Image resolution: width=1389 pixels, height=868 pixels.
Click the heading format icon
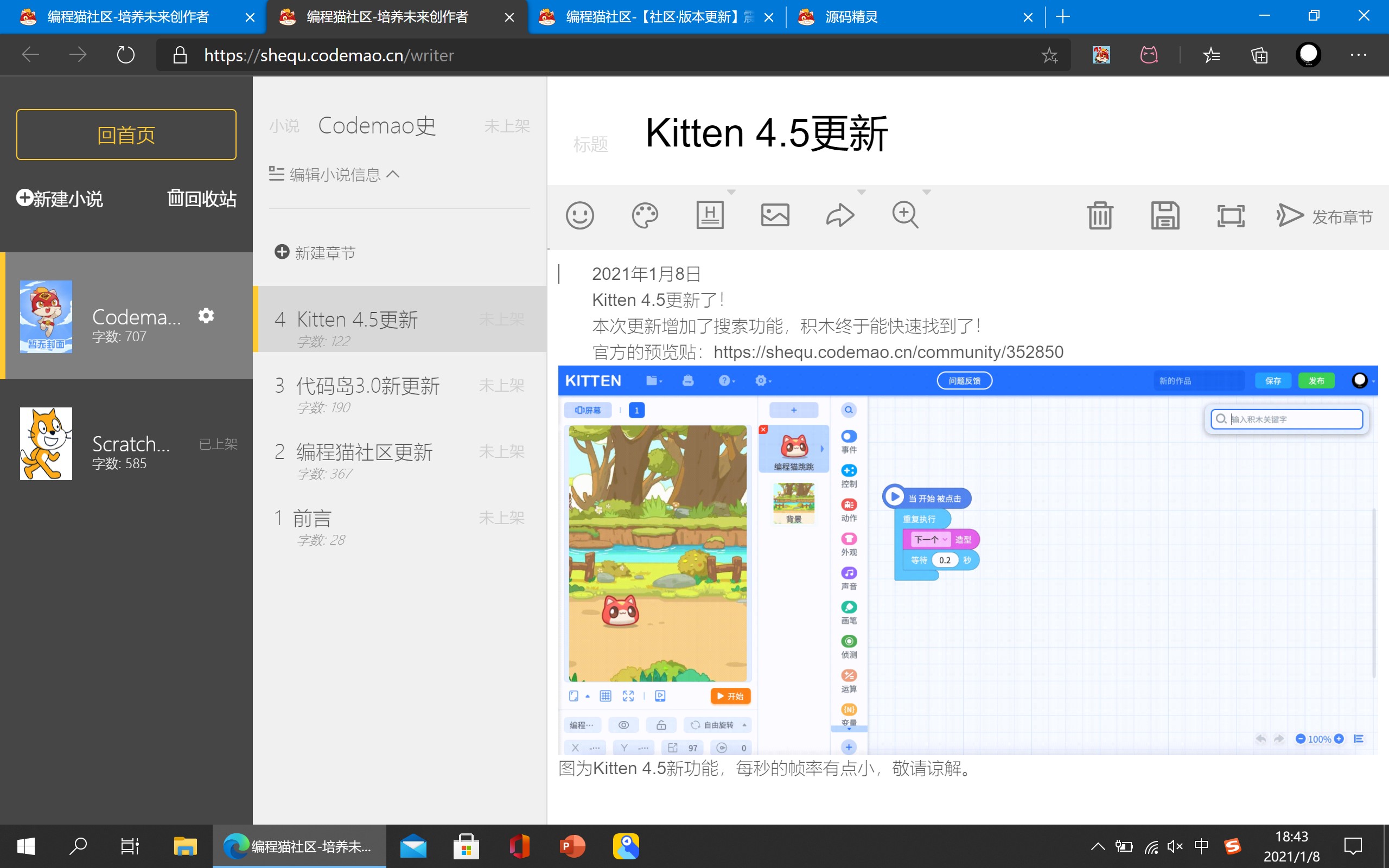[710, 215]
